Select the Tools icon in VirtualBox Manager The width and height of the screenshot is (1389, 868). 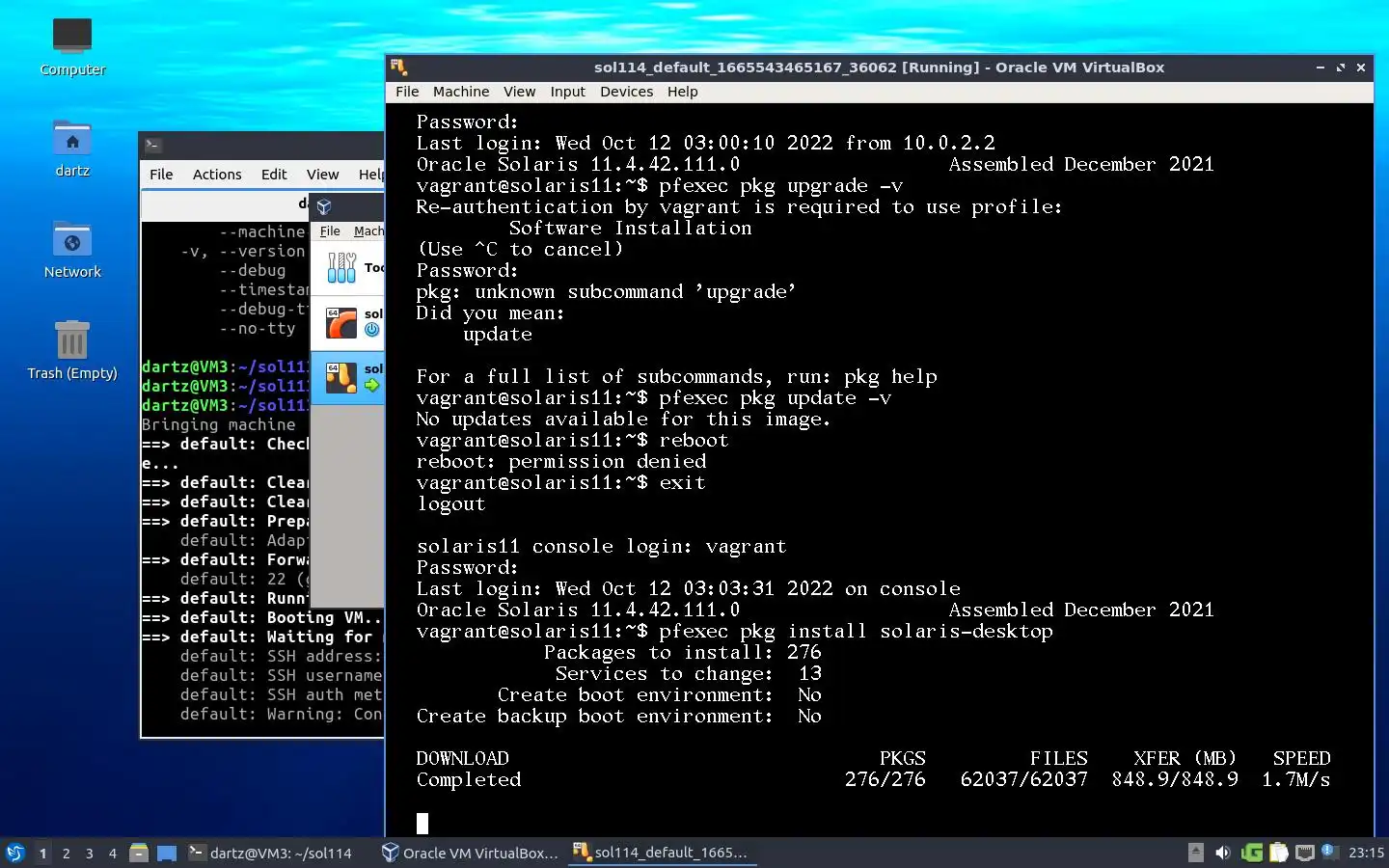click(x=341, y=267)
